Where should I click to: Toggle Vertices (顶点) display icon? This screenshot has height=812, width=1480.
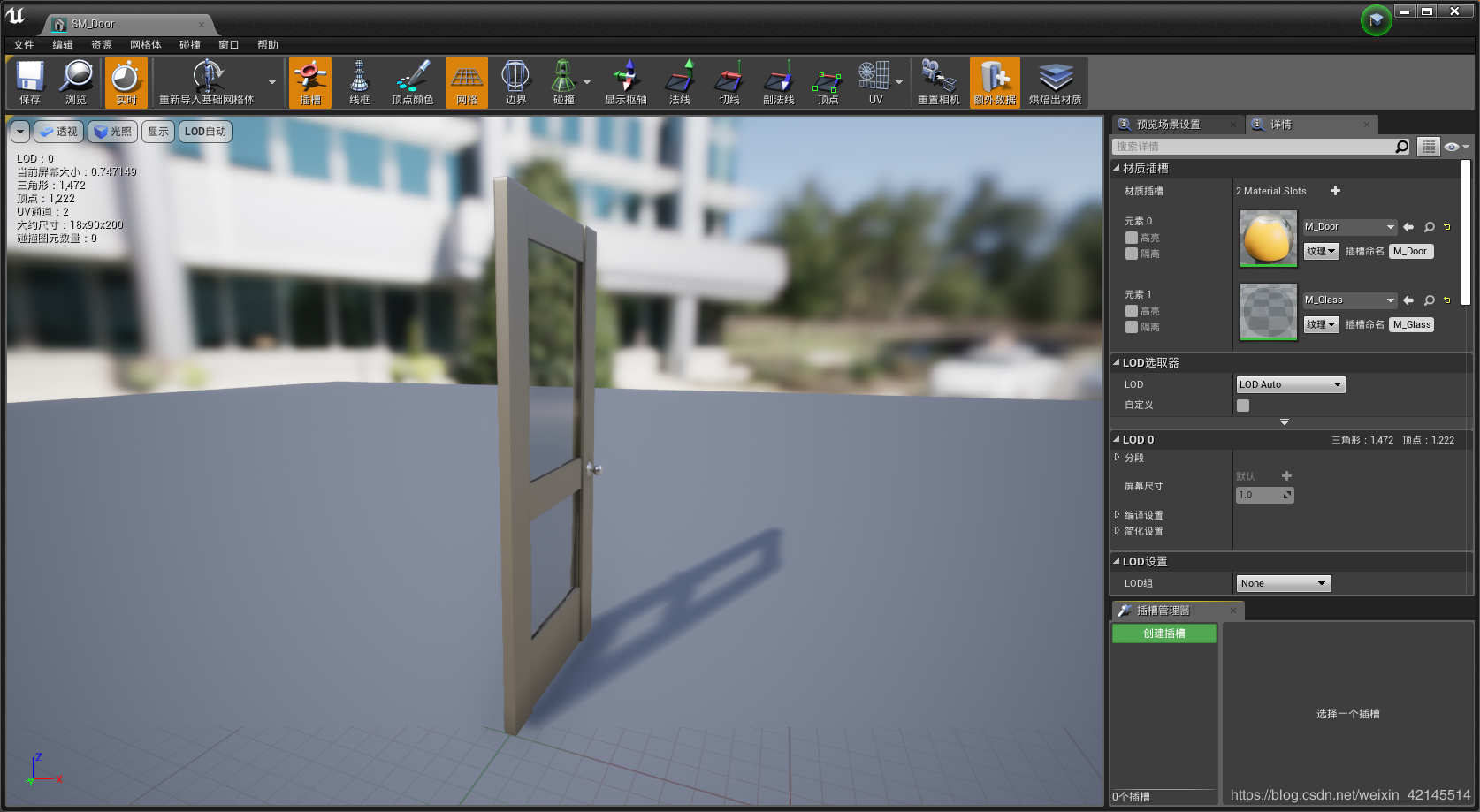(x=828, y=83)
